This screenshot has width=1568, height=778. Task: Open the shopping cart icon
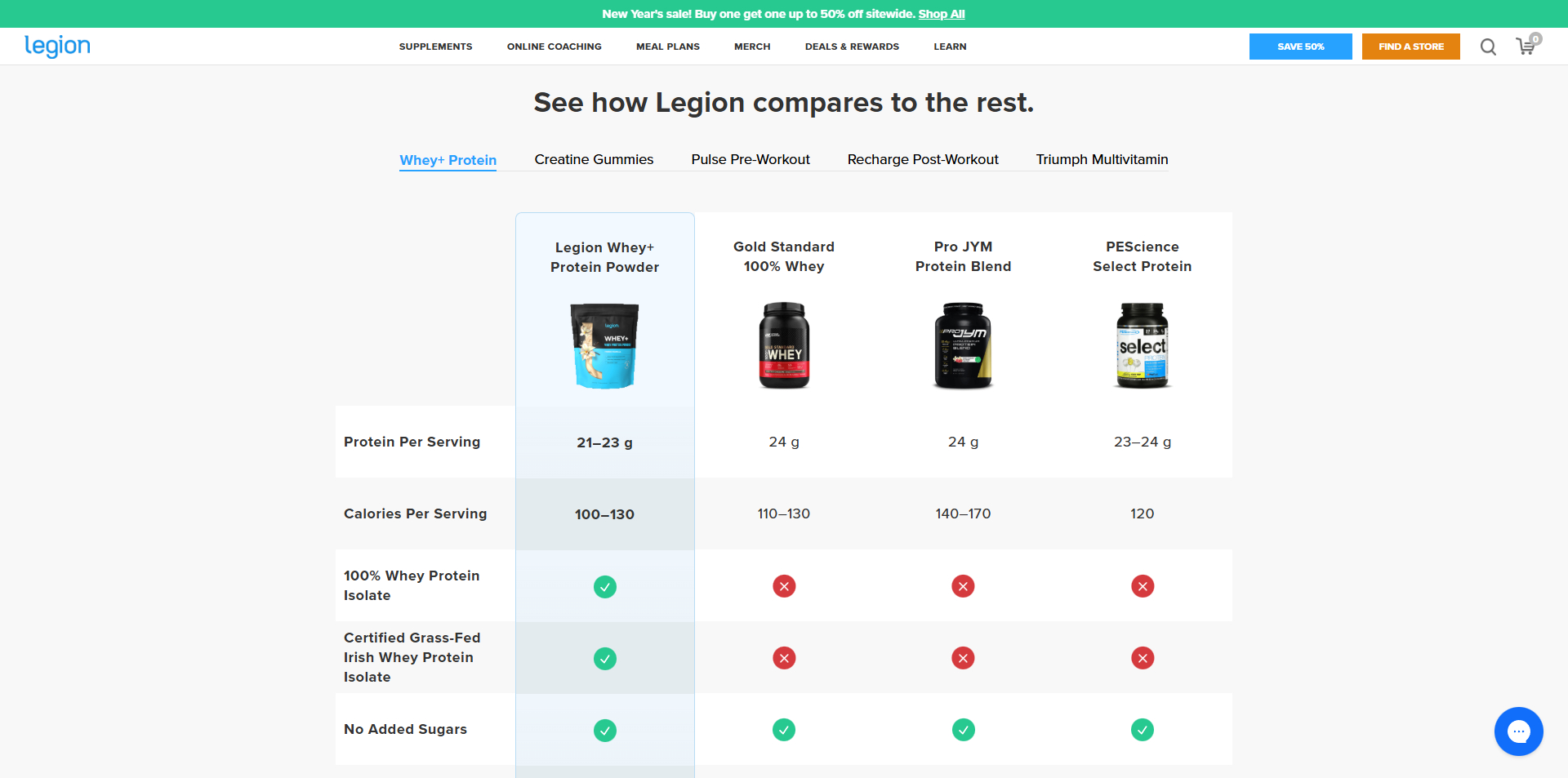click(x=1526, y=47)
